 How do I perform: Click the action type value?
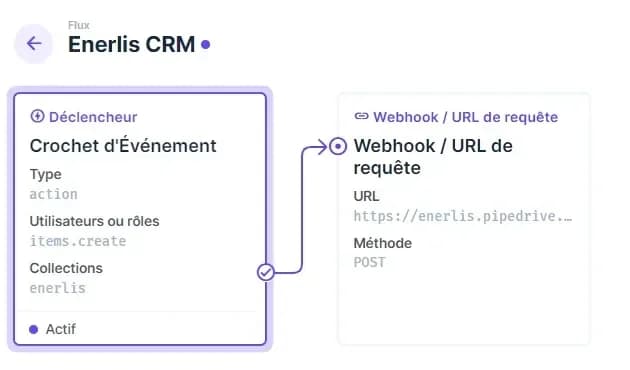(x=53, y=194)
